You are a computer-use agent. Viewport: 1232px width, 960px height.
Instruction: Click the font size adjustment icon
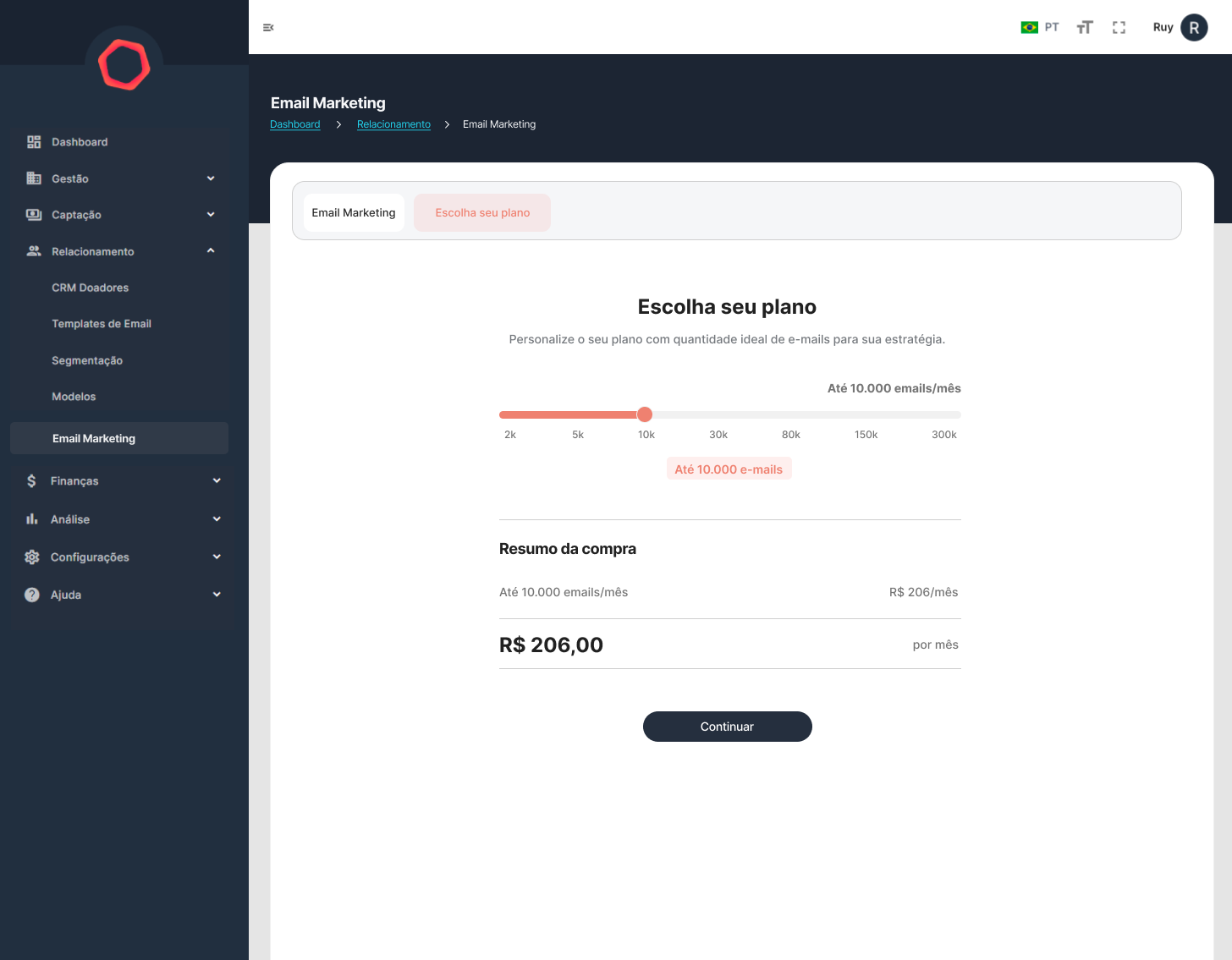pyautogui.click(x=1085, y=28)
